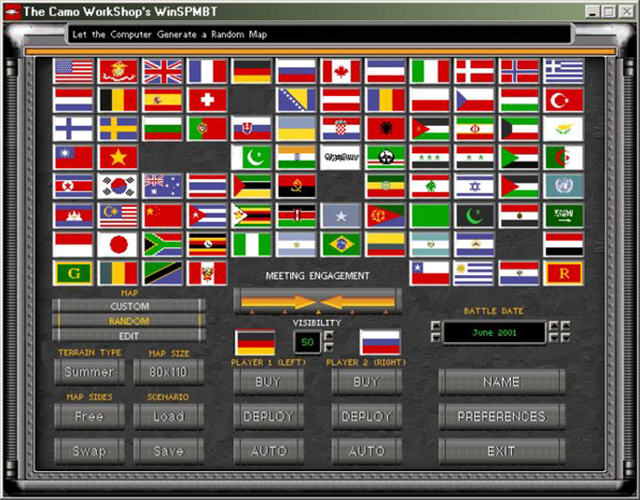Choose the Brazil flag
640x500 pixels.
click(341, 244)
